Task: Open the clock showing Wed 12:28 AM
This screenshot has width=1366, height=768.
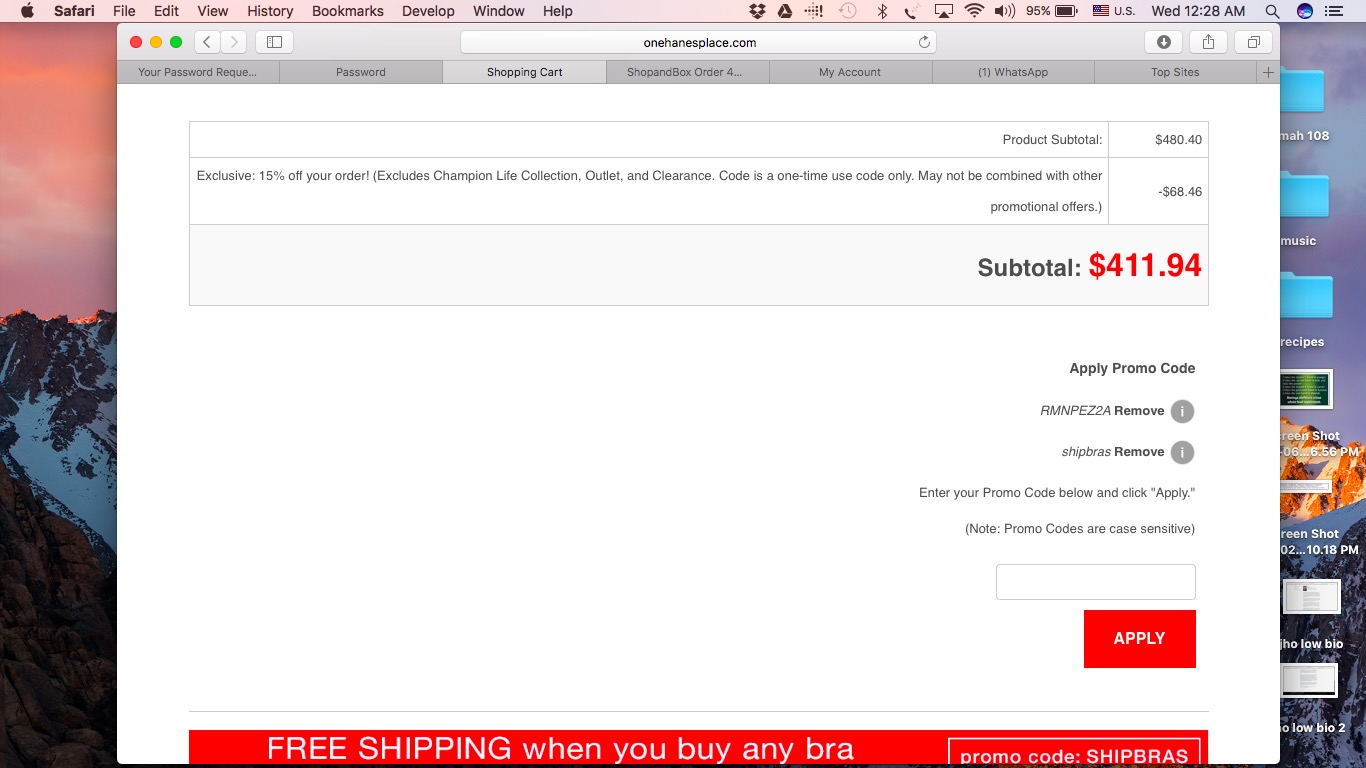Action: click(1198, 11)
